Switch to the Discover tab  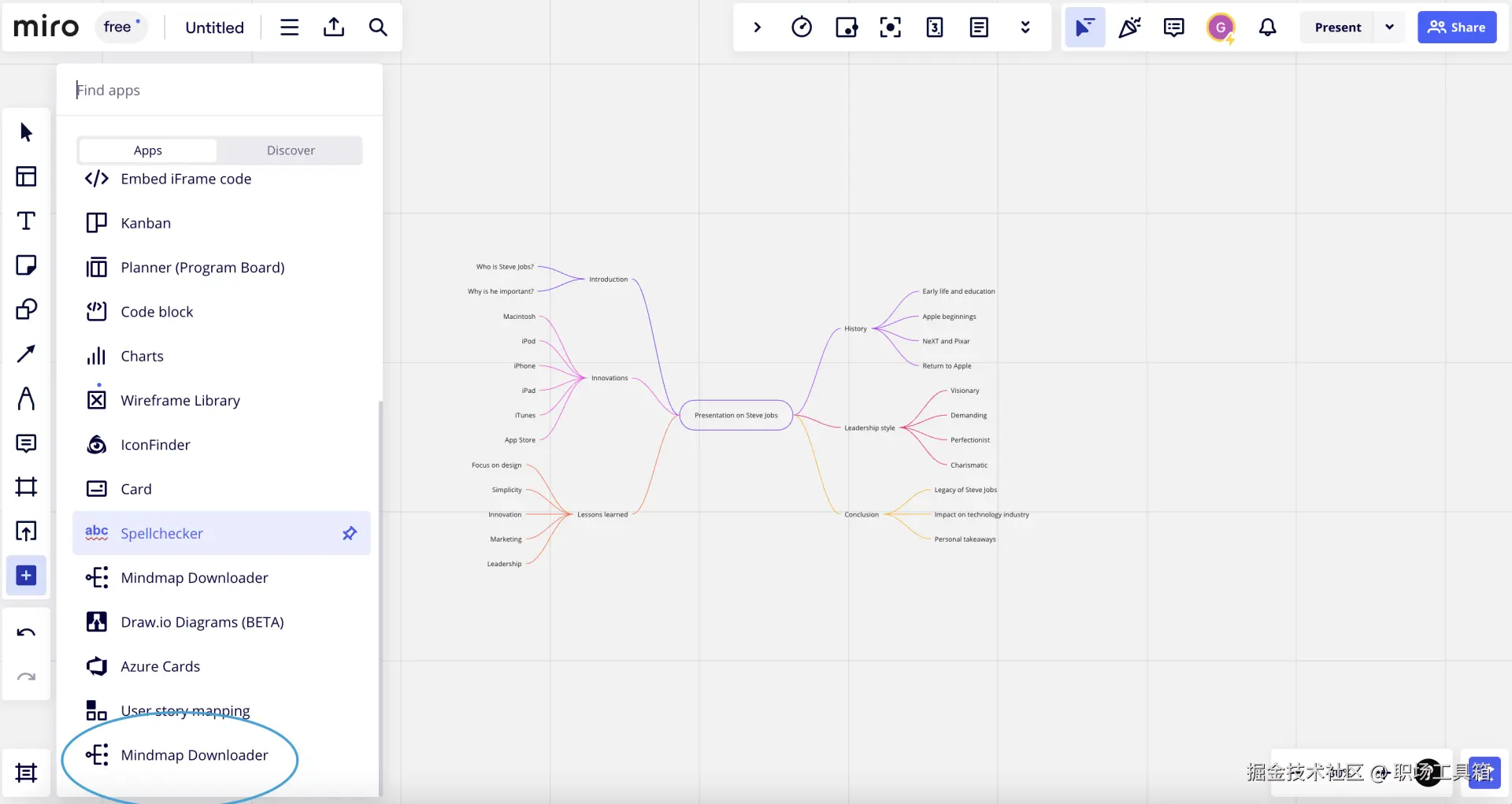pyautogui.click(x=291, y=150)
